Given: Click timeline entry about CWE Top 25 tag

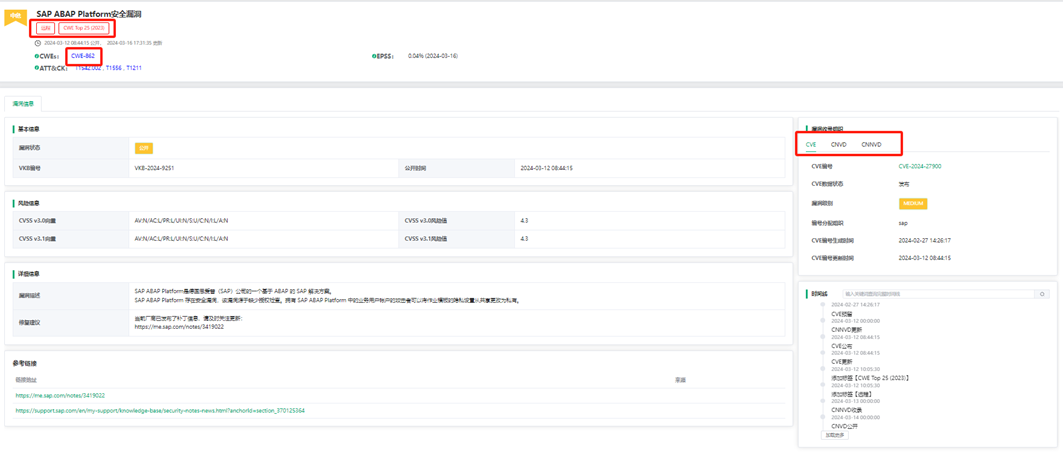Looking at the screenshot, I should (x=870, y=377).
